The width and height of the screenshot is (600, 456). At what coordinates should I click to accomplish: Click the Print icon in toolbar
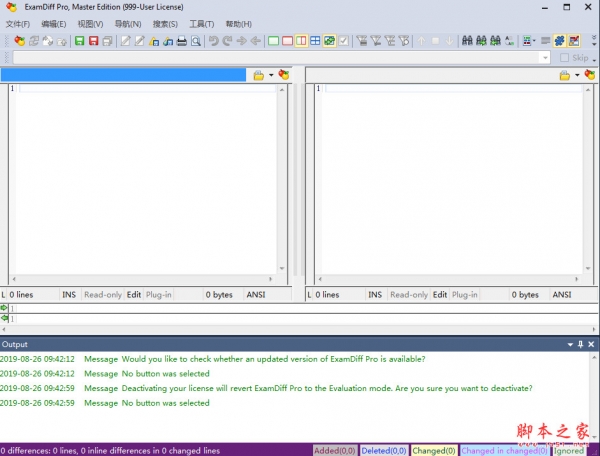pos(182,41)
